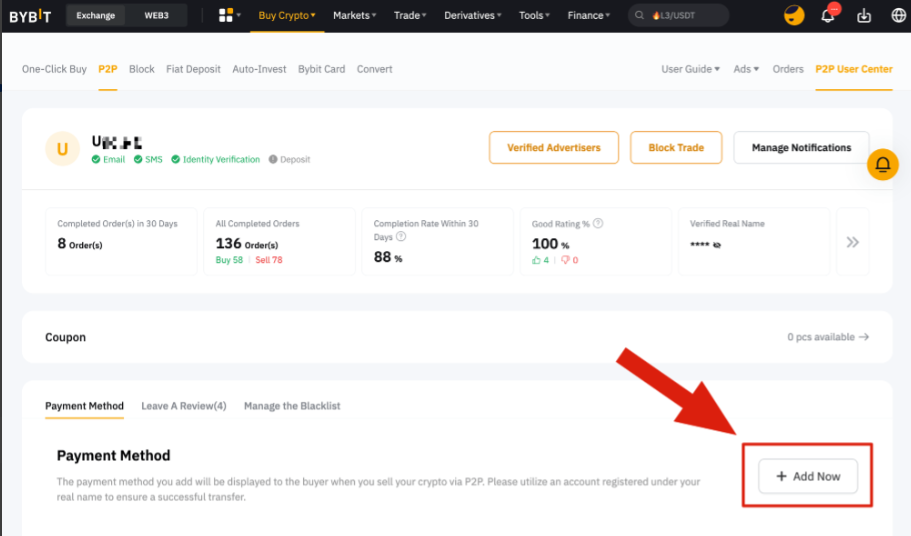
Task: Open the Bybit Card tab
Action: pyautogui.click(x=321, y=69)
